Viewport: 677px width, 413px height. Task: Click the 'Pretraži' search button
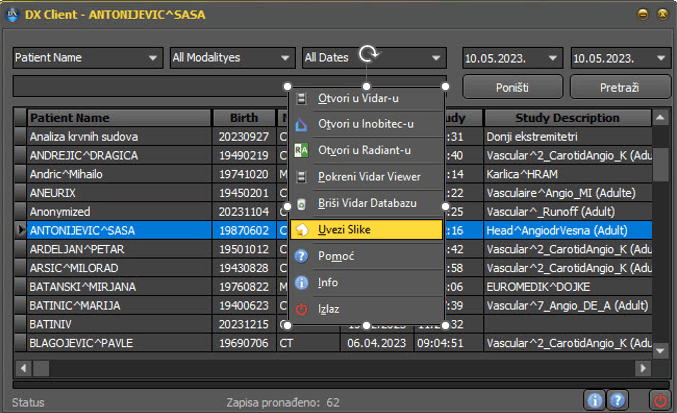pos(620,87)
